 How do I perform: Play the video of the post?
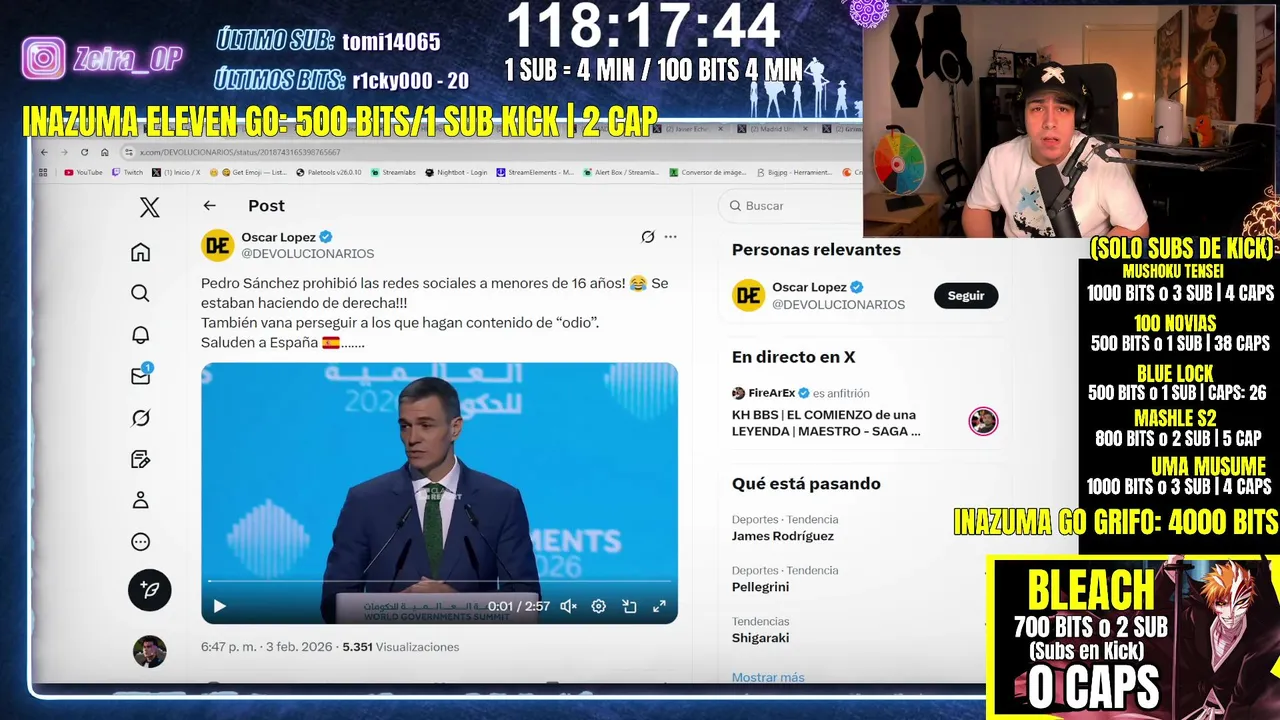point(219,606)
